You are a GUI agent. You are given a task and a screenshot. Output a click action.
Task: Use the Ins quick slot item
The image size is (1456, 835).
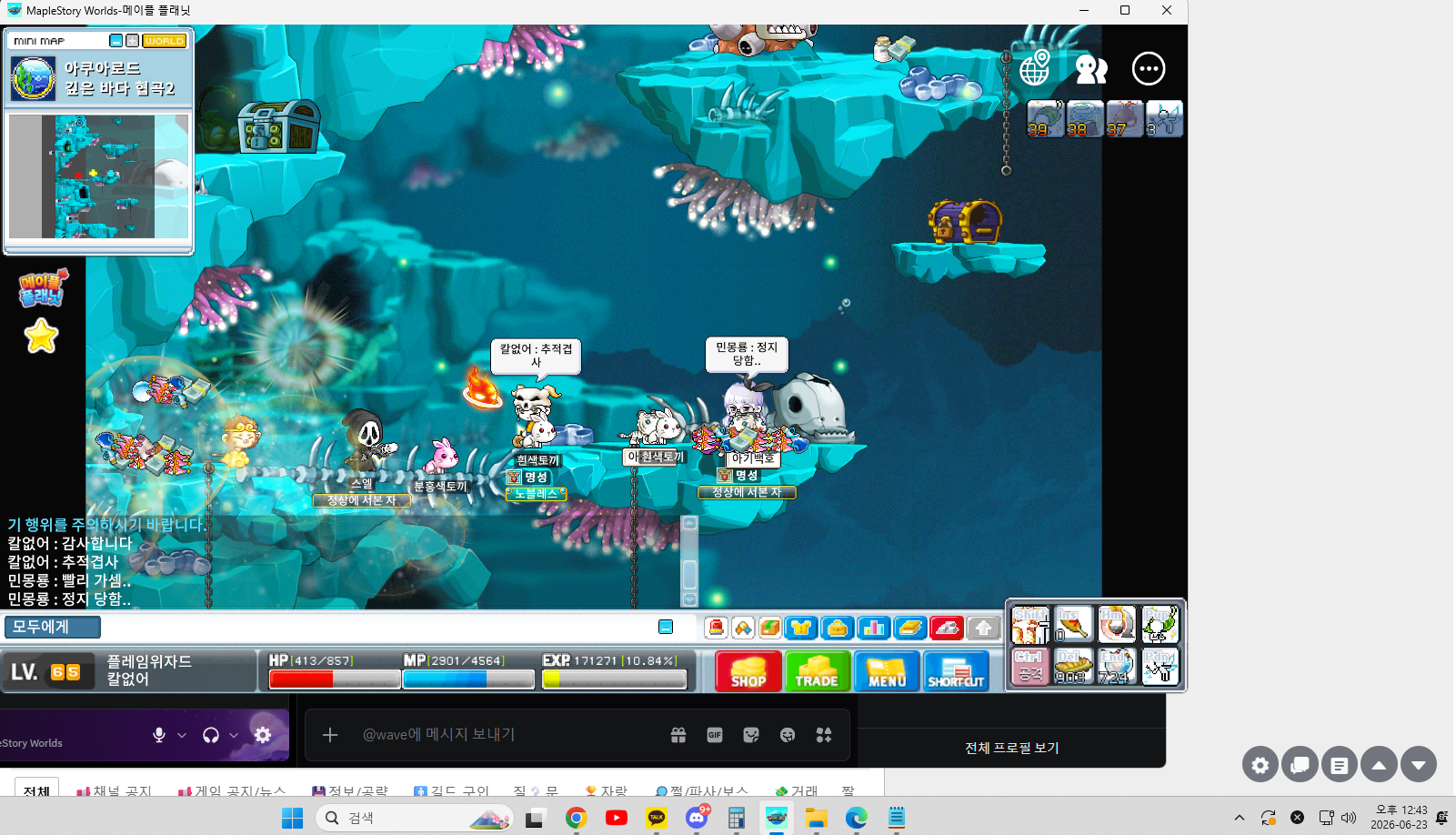pyautogui.click(x=1073, y=625)
